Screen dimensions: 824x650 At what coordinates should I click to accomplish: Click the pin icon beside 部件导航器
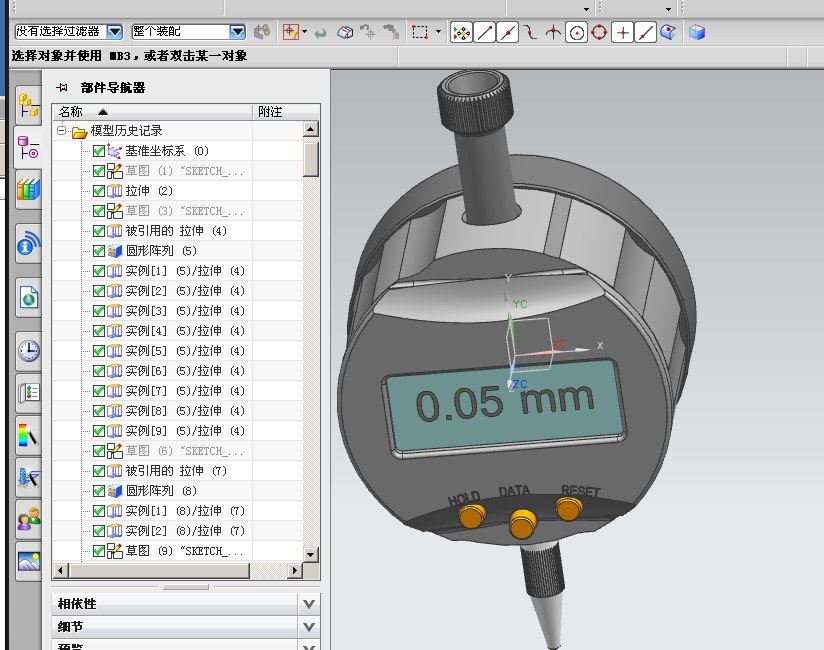point(62,88)
